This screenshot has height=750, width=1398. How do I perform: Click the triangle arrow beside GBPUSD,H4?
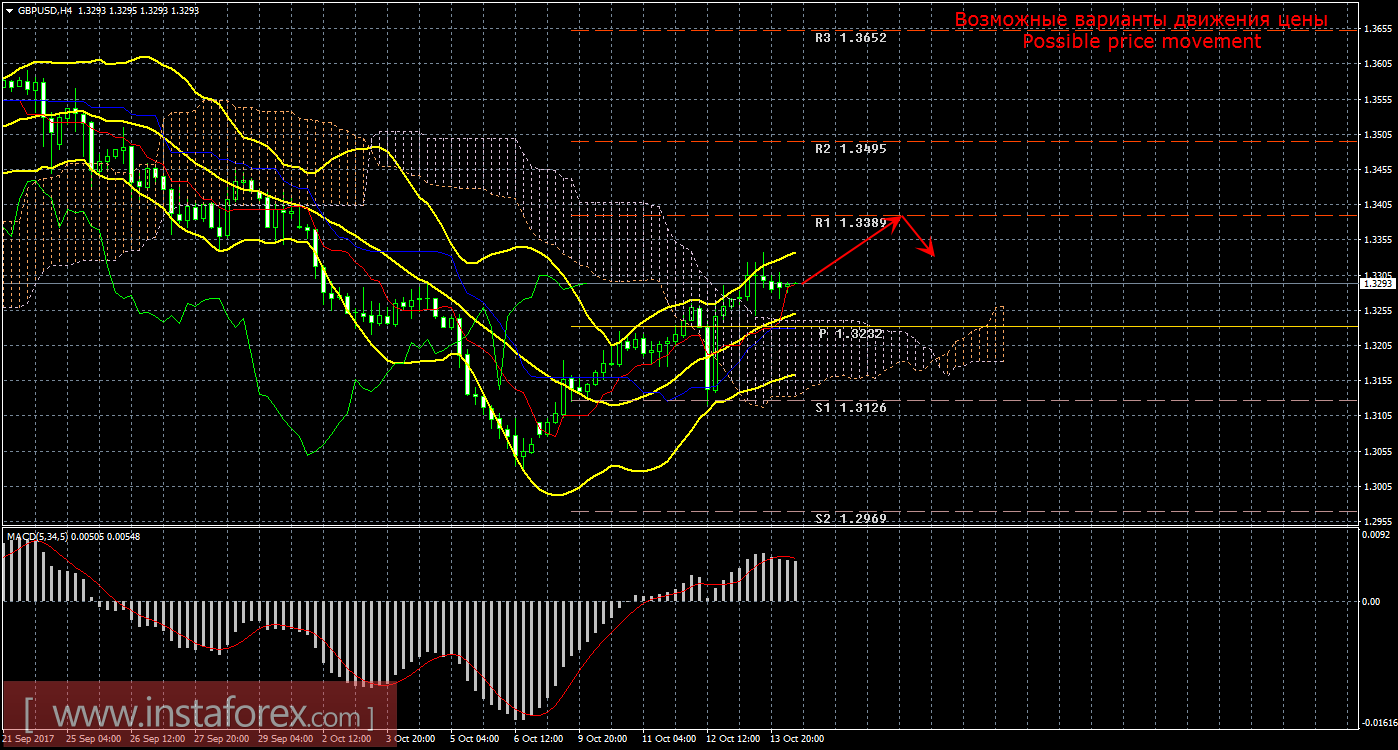(x=10, y=11)
